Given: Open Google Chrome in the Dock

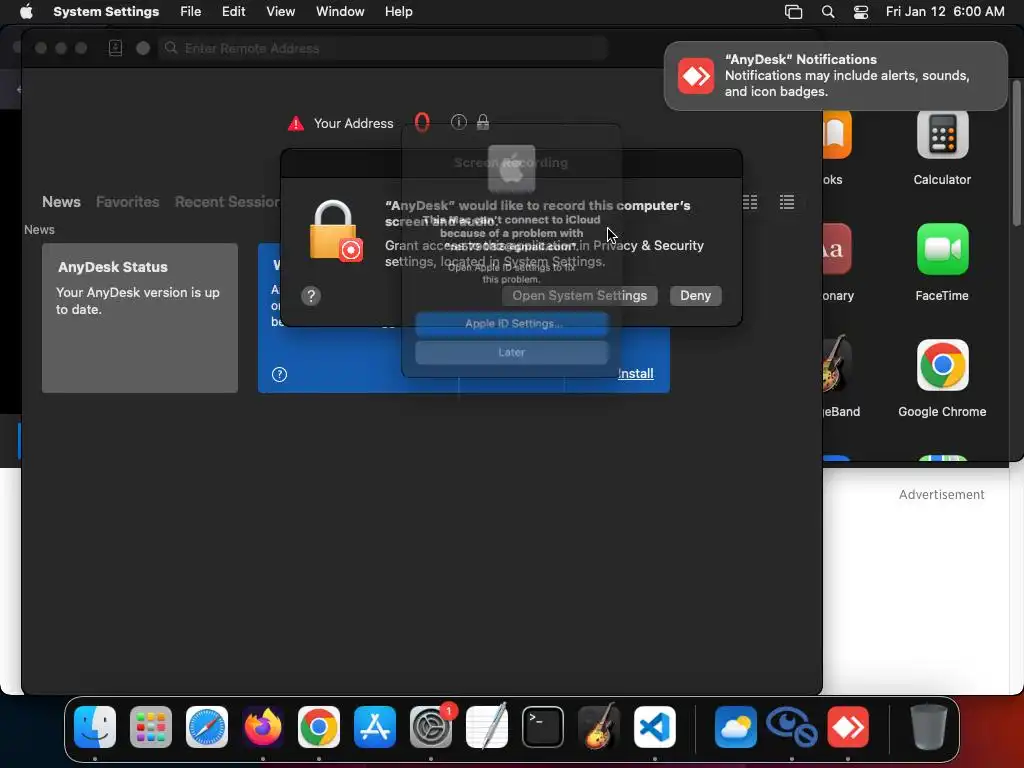Looking at the screenshot, I should click(x=319, y=727).
